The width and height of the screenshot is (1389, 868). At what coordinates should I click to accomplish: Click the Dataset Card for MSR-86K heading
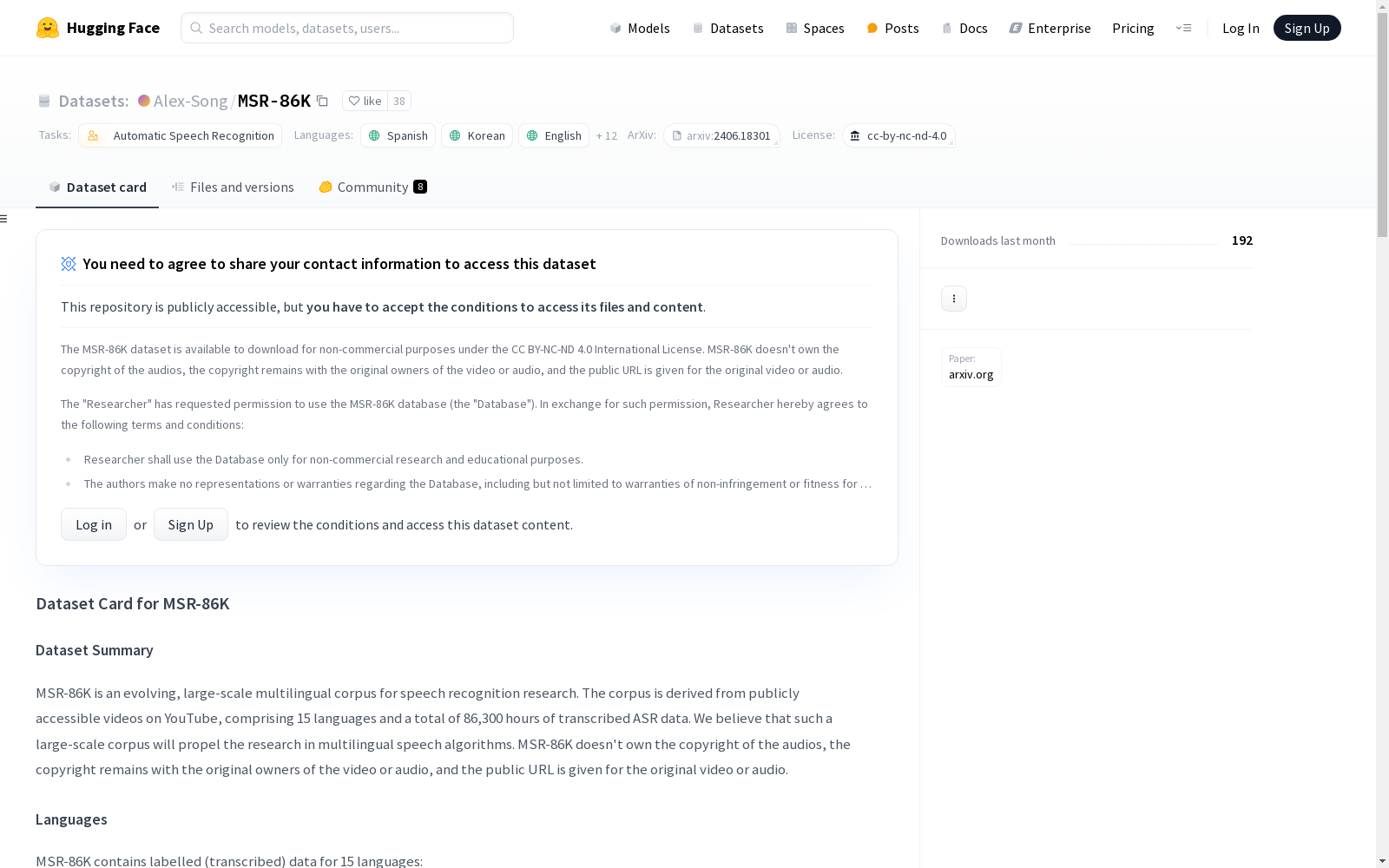133,603
